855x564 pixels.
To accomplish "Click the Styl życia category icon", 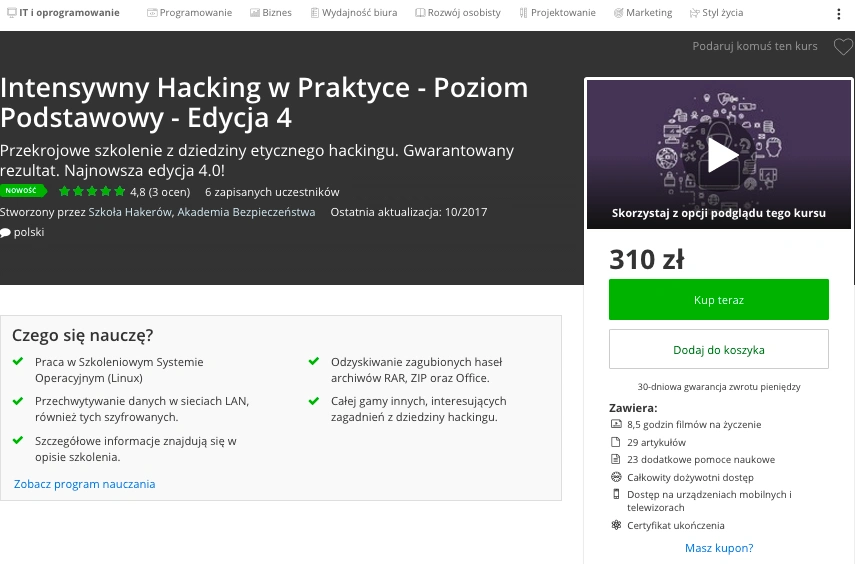I will (x=694, y=13).
